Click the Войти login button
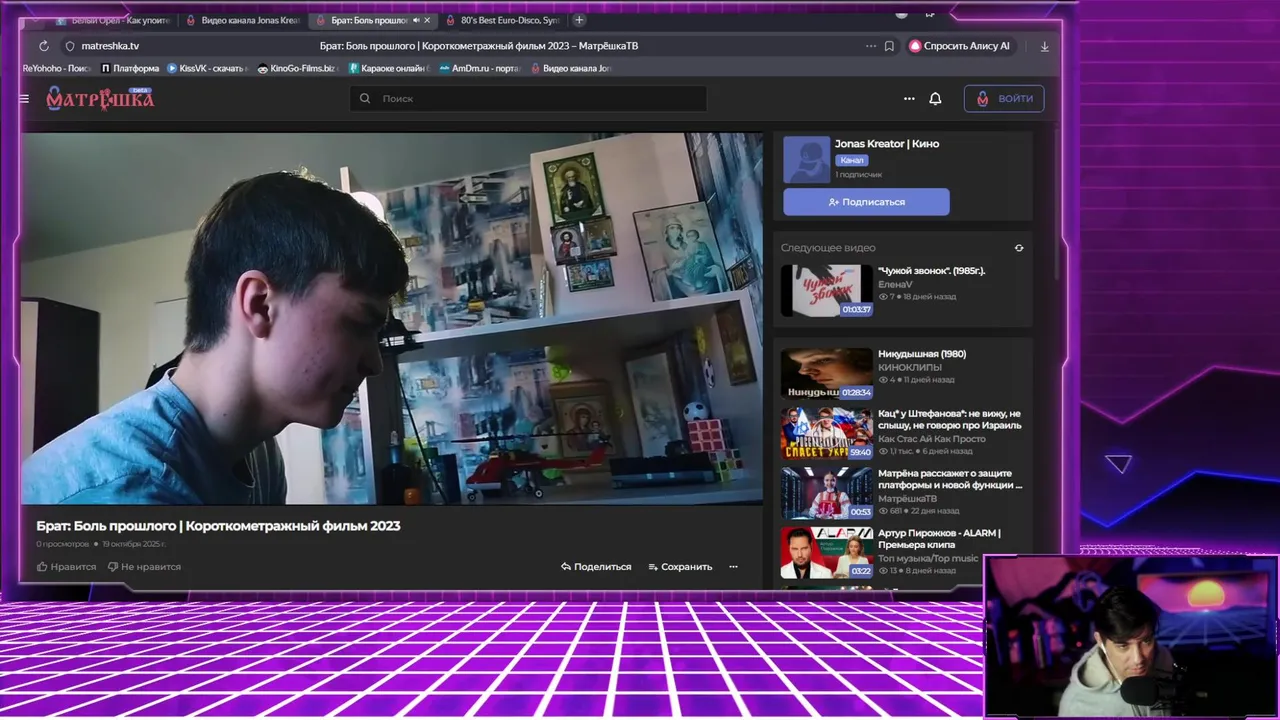1280x720 pixels. tap(1004, 98)
